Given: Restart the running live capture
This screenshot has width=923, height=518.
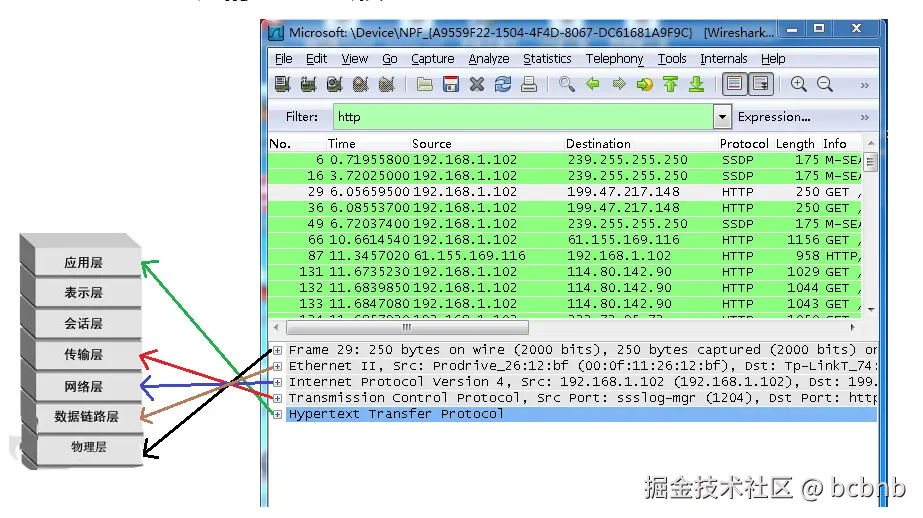Looking at the screenshot, I should (x=386, y=84).
